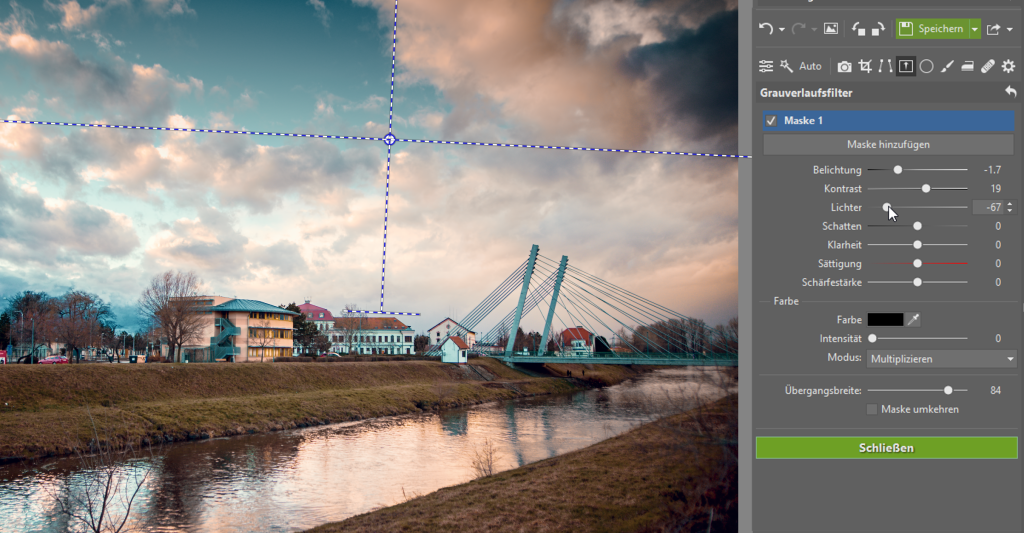The height and width of the screenshot is (533, 1024).
Task: Uncheck the Maske 1 checkbox
Action: pyautogui.click(x=771, y=121)
